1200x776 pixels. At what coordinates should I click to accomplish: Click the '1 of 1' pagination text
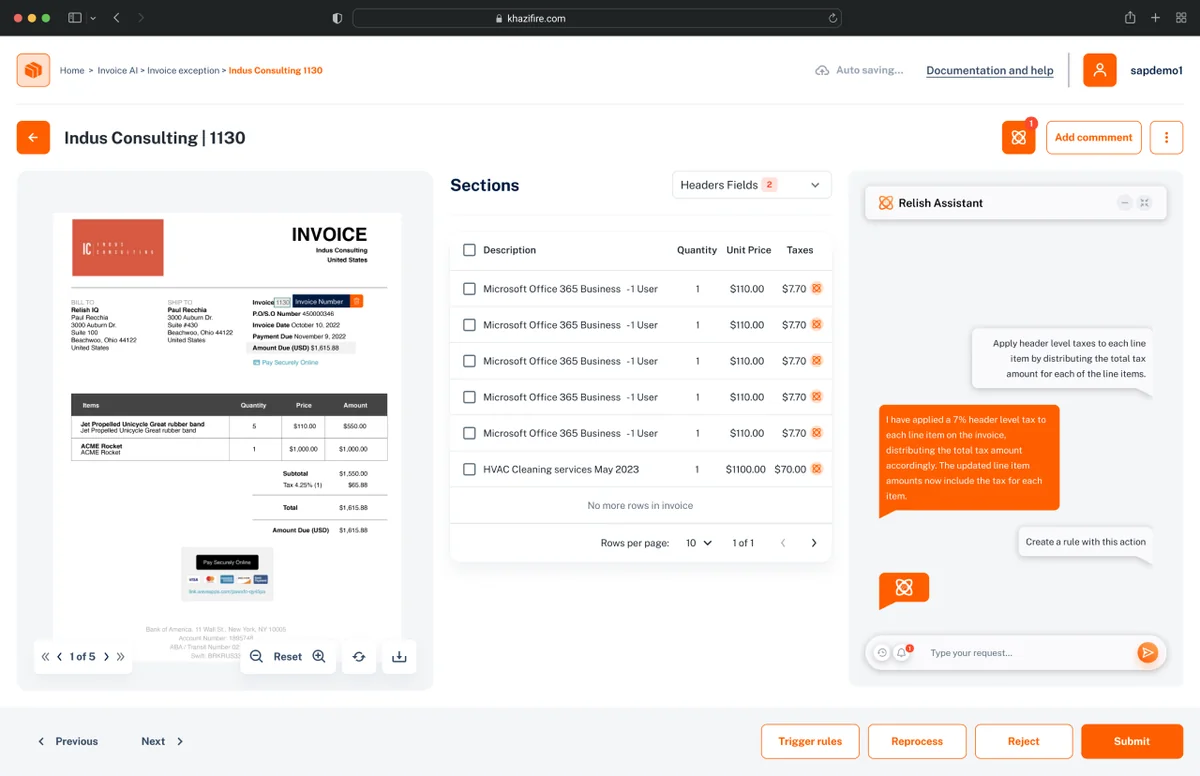tap(743, 543)
